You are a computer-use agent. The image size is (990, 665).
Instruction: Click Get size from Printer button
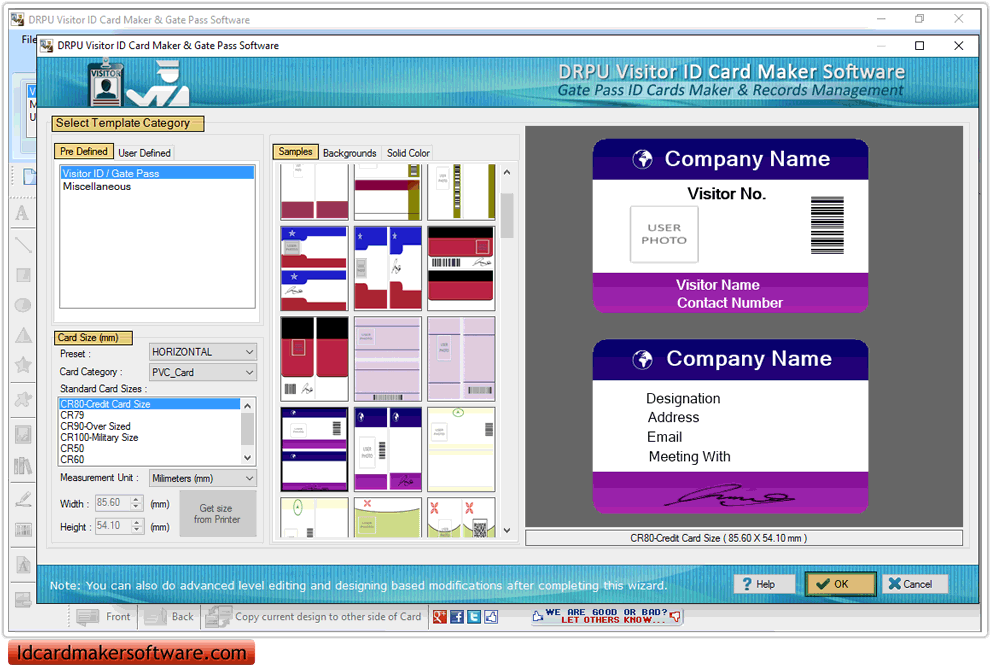(218, 514)
